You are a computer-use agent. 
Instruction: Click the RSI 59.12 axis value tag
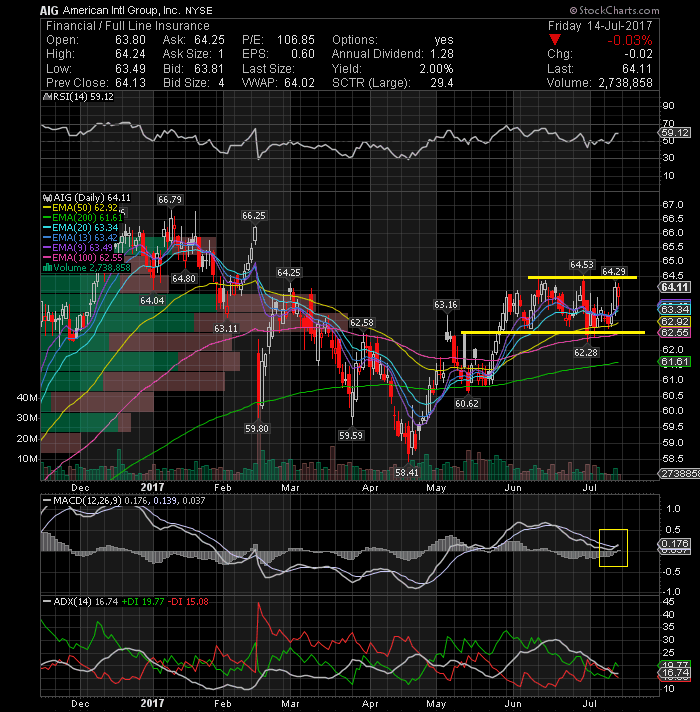(x=675, y=133)
